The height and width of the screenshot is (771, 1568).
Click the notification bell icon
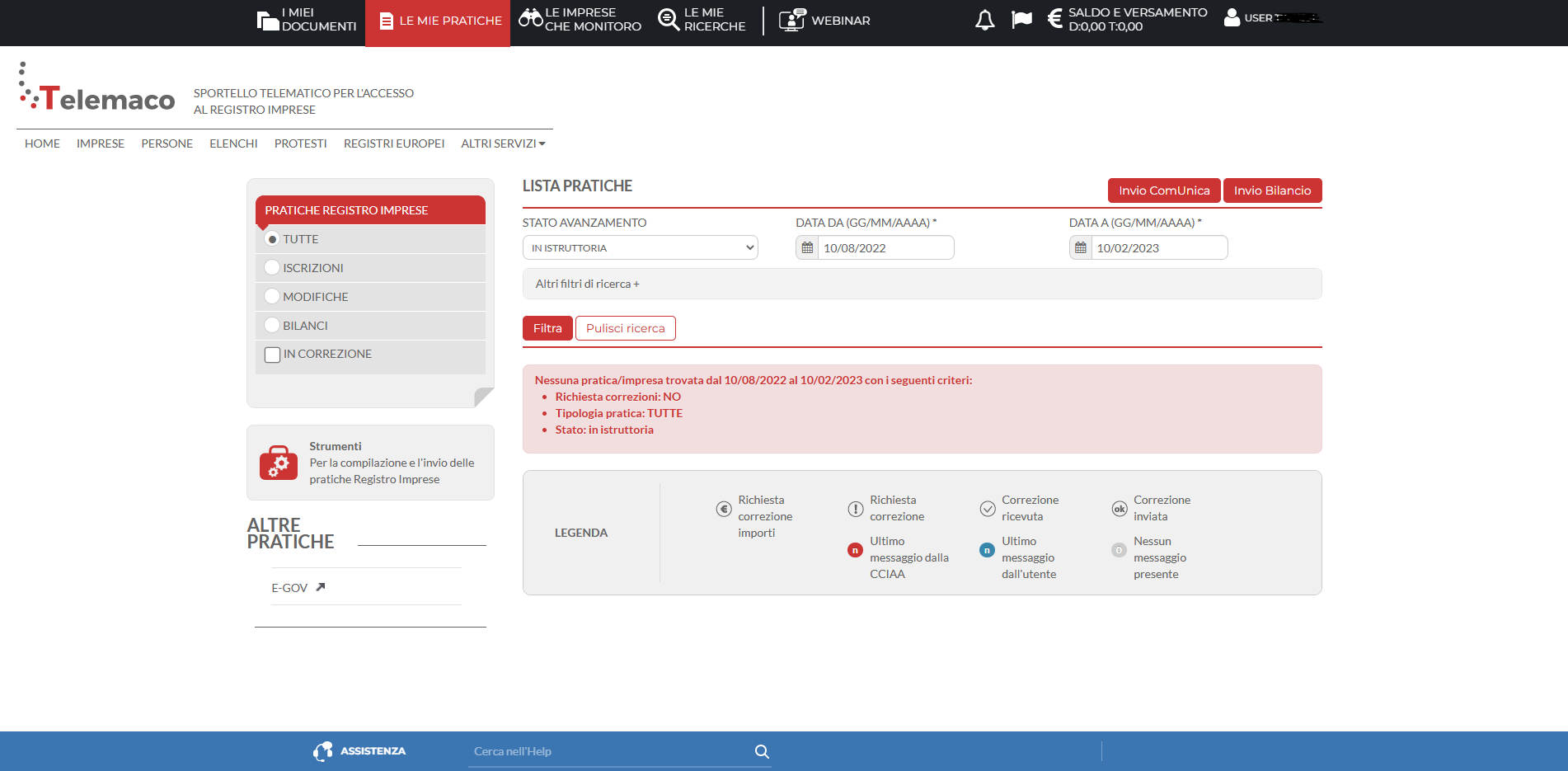(984, 20)
